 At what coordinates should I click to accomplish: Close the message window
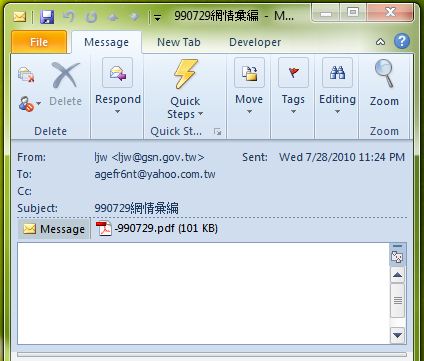click(390, 13)
